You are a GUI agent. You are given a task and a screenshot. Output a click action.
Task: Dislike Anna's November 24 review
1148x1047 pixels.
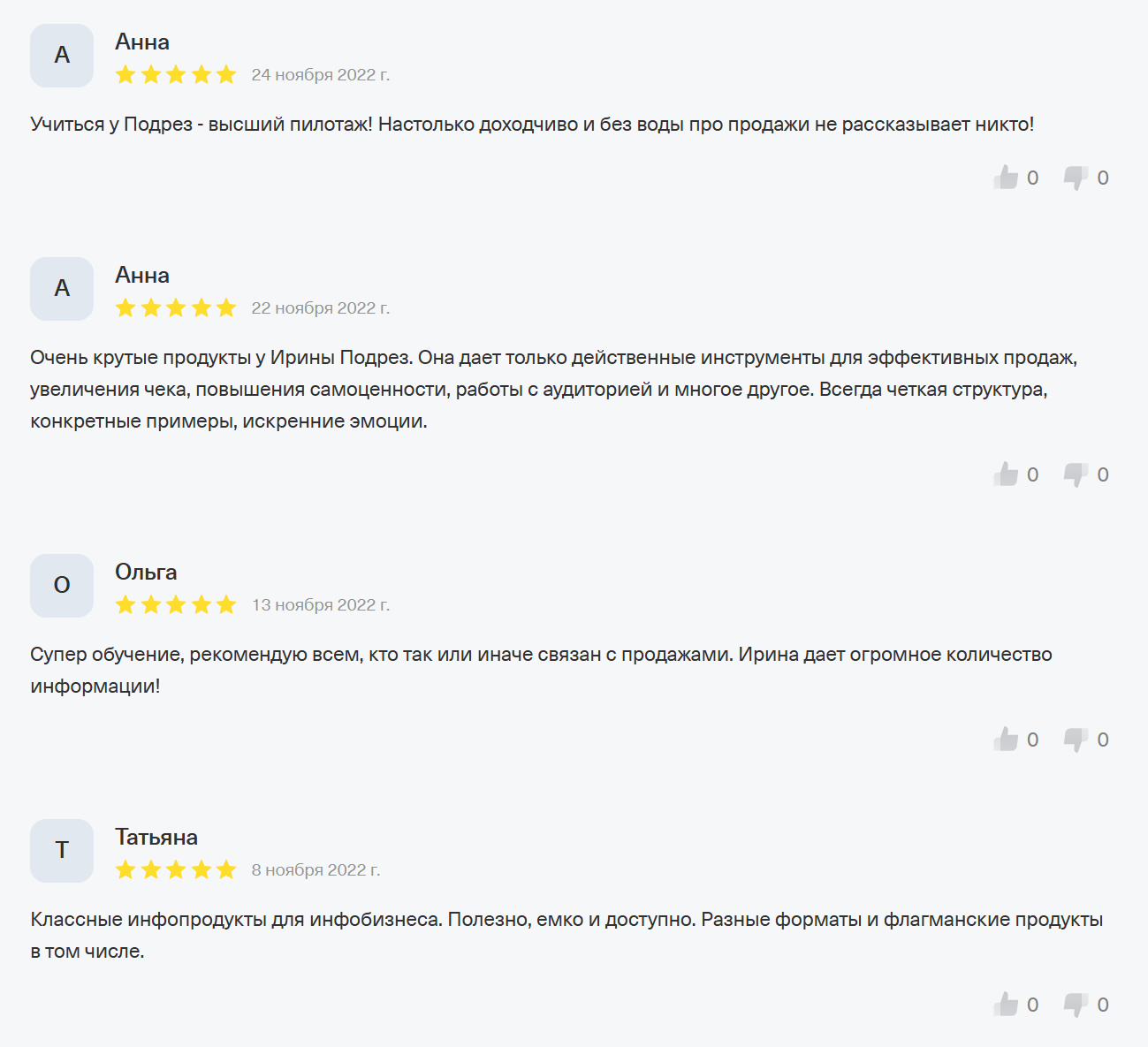pos(1076,178)
